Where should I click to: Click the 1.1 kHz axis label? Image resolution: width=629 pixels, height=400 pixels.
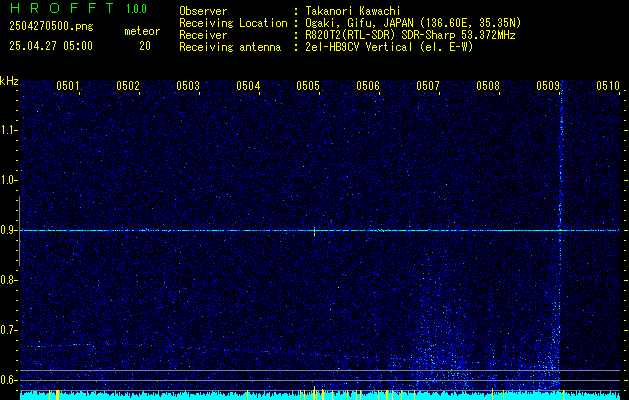pyautogui.click(x=8, y=130)
